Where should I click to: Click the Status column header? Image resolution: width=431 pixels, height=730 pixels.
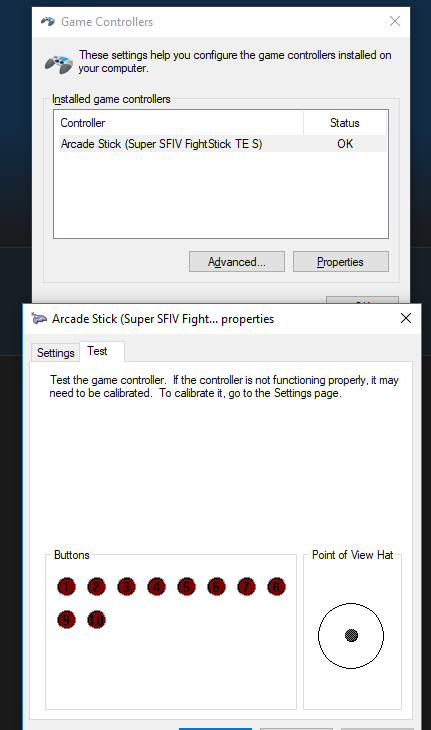coord(345,123)
